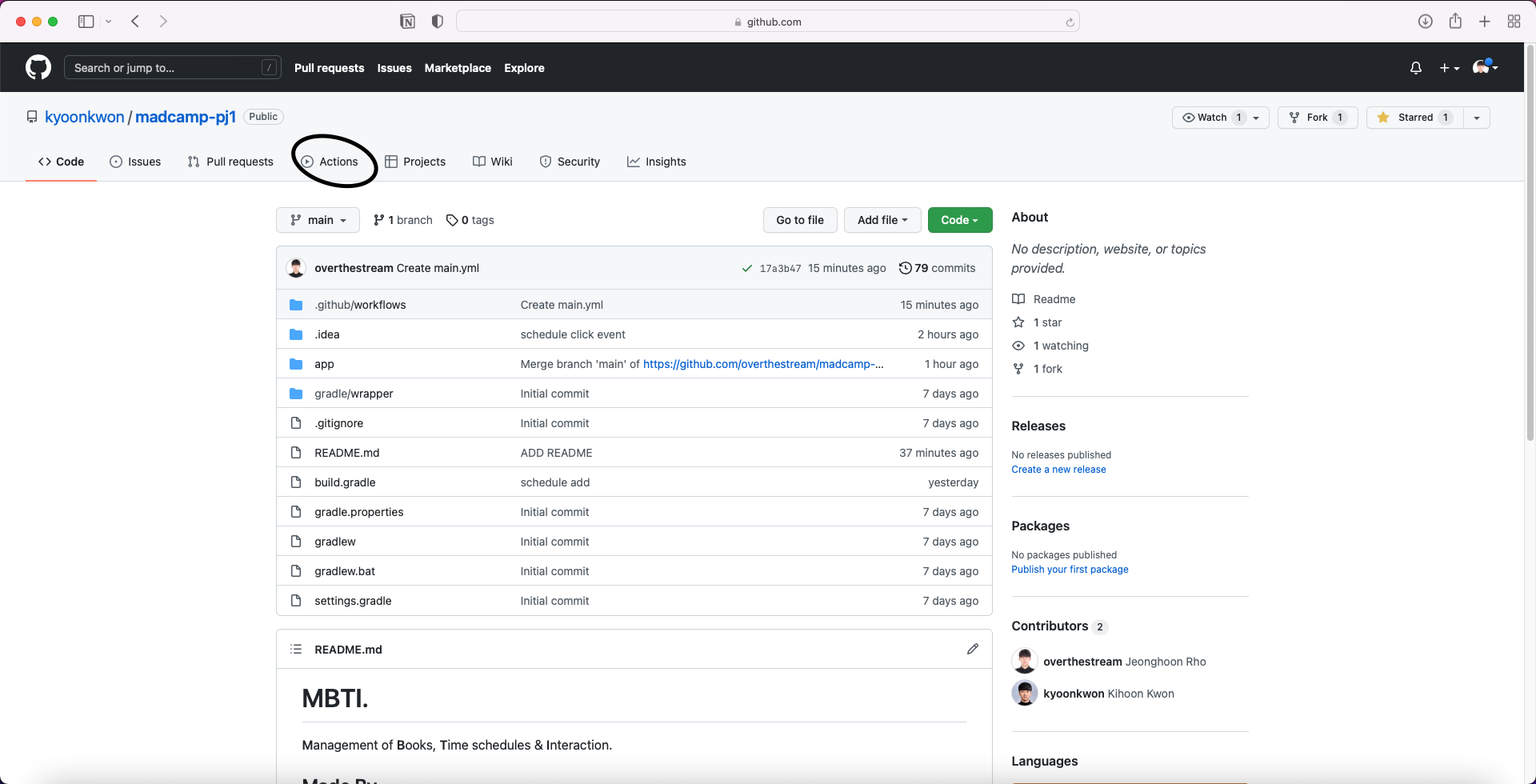Click Go to file button

[800, 220]
